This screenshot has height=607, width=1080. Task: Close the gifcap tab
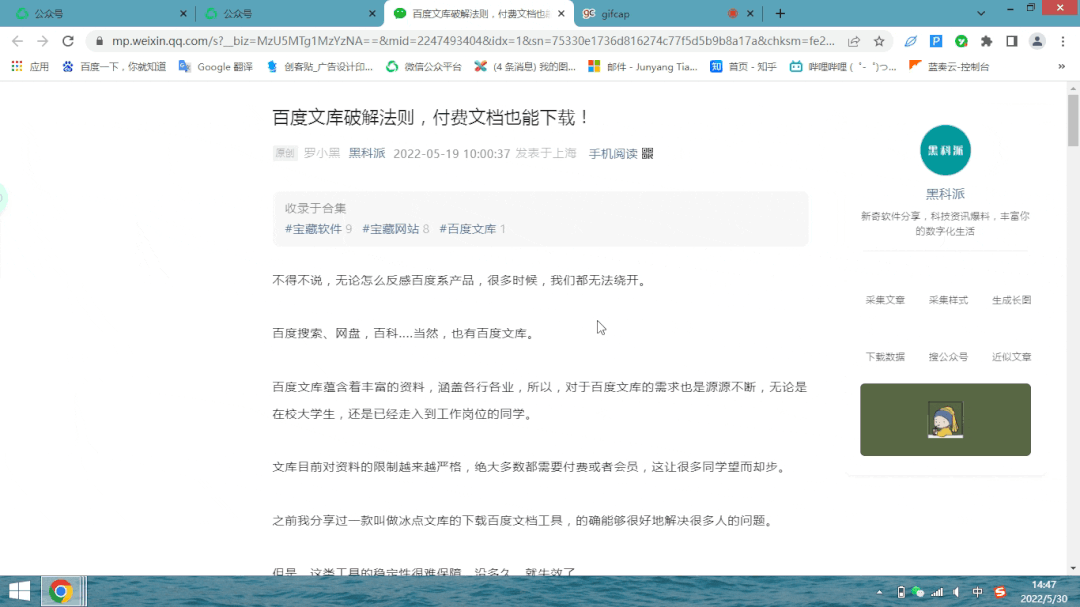coord(750,13)
